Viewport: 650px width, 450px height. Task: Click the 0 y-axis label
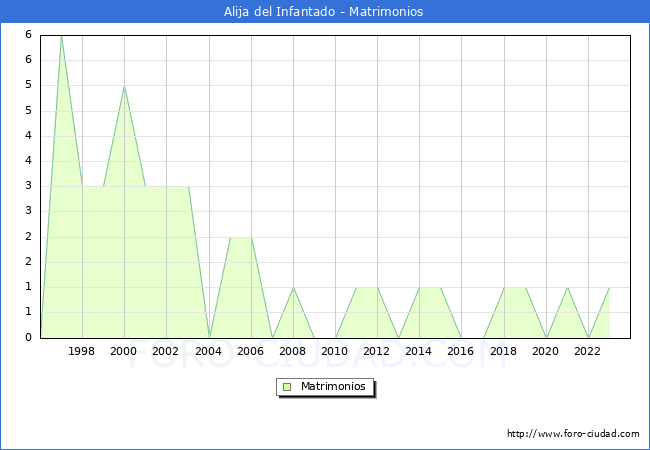(x=28, y=337)
